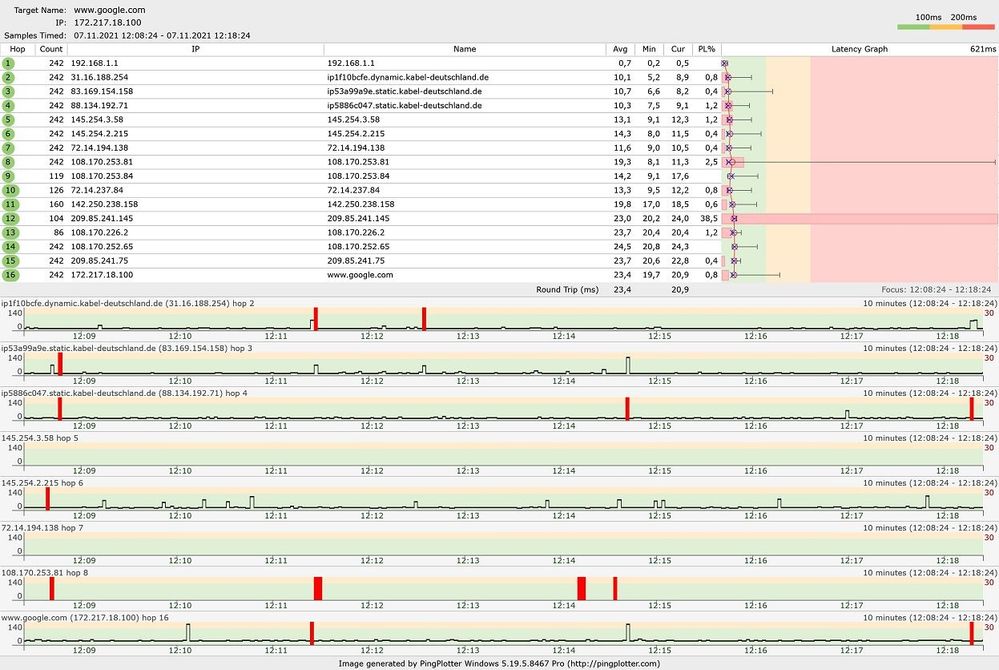The image size is (999, 670).
Task: Click the hop 13 green circle icon
Action: [10, 232]
